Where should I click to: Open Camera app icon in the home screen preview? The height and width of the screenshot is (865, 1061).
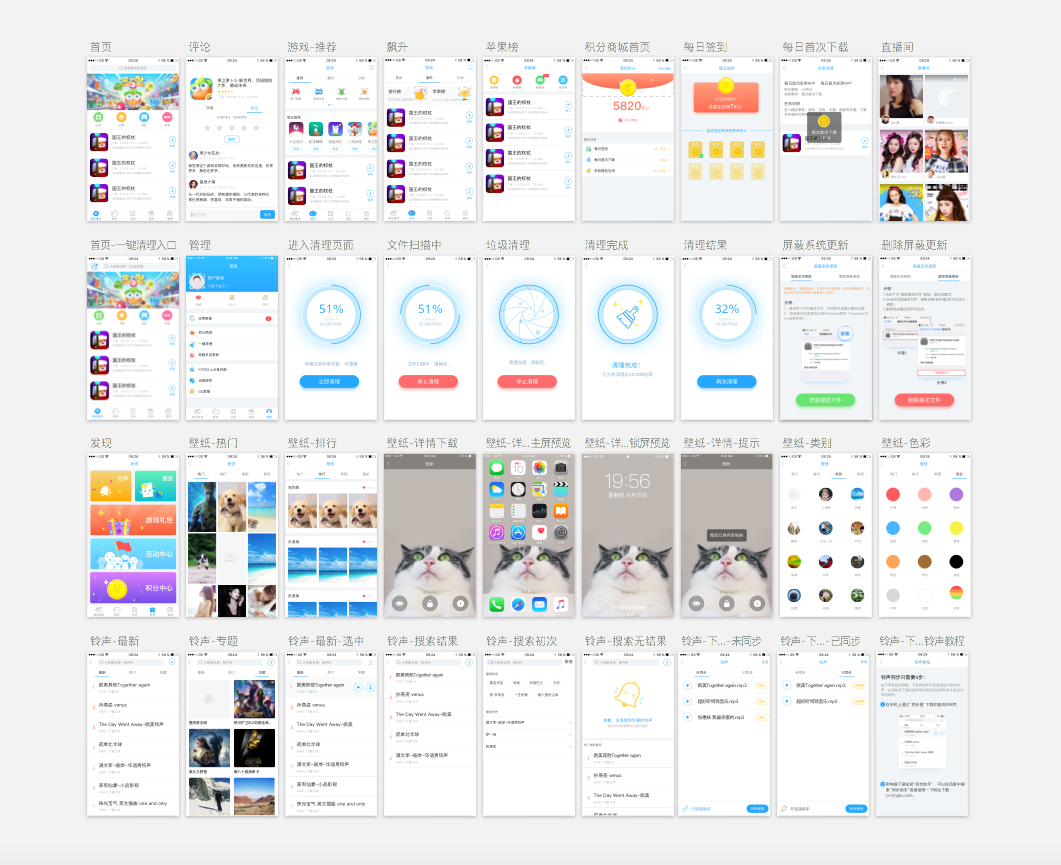coord(561,468)
